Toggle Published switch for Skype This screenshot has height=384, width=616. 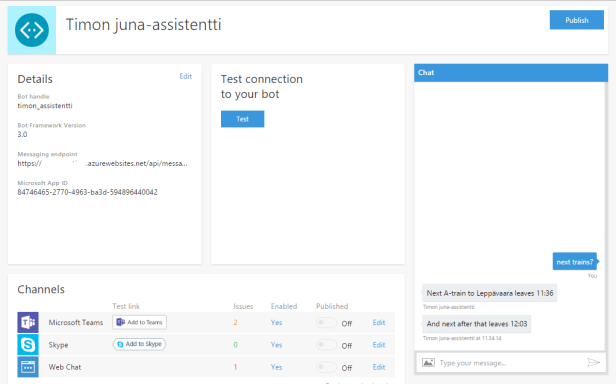point(326,345)
